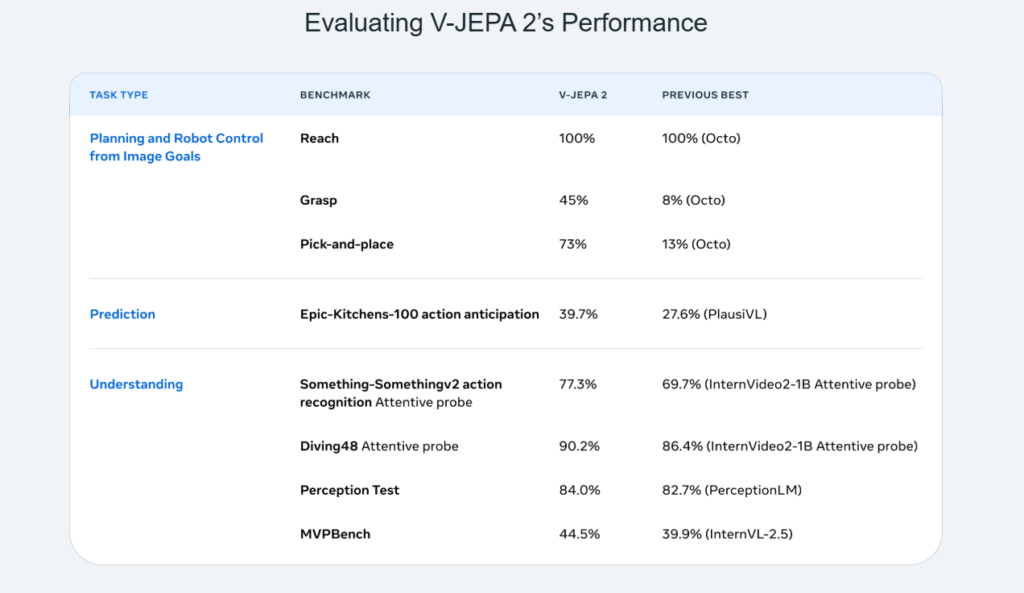
Task: Open the blue "Prediction" task type link
Action: [x=122, y=314]
